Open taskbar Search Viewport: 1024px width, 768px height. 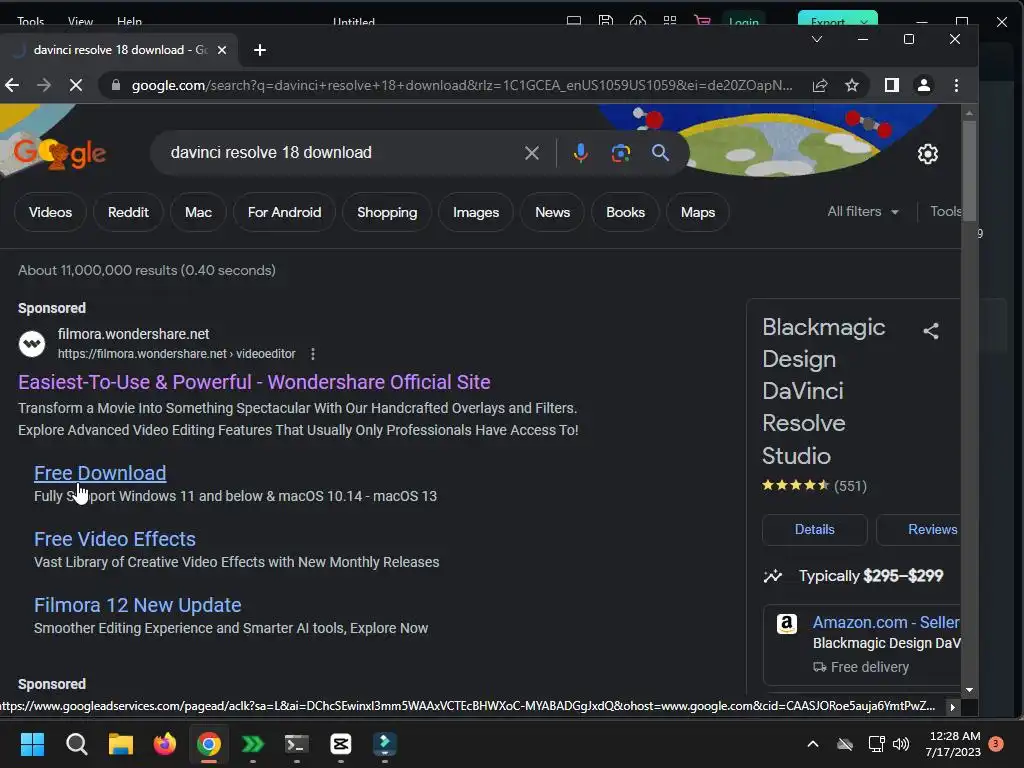[76, 744]
